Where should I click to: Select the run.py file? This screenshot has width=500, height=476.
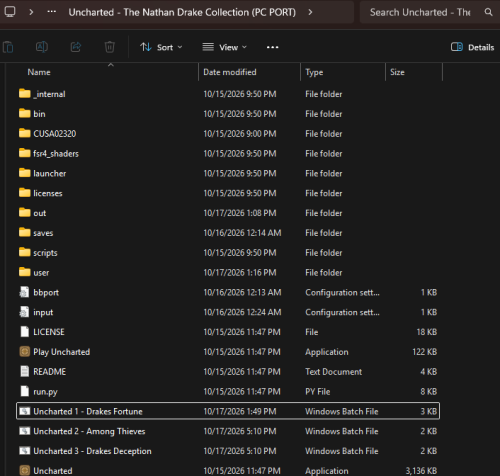click(228, 391)
